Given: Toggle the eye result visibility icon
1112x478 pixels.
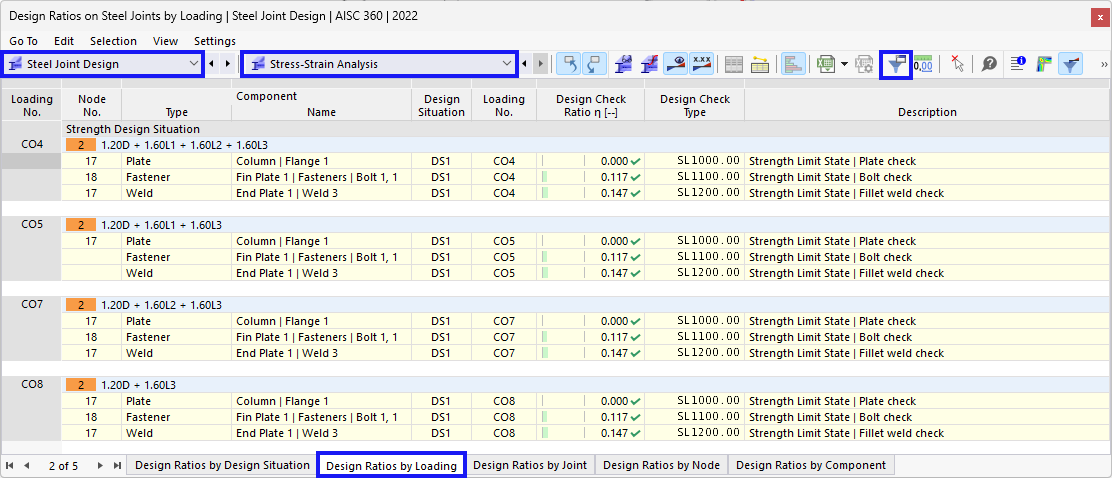Looking at the screenshot, I should click(x=676, y=64).
